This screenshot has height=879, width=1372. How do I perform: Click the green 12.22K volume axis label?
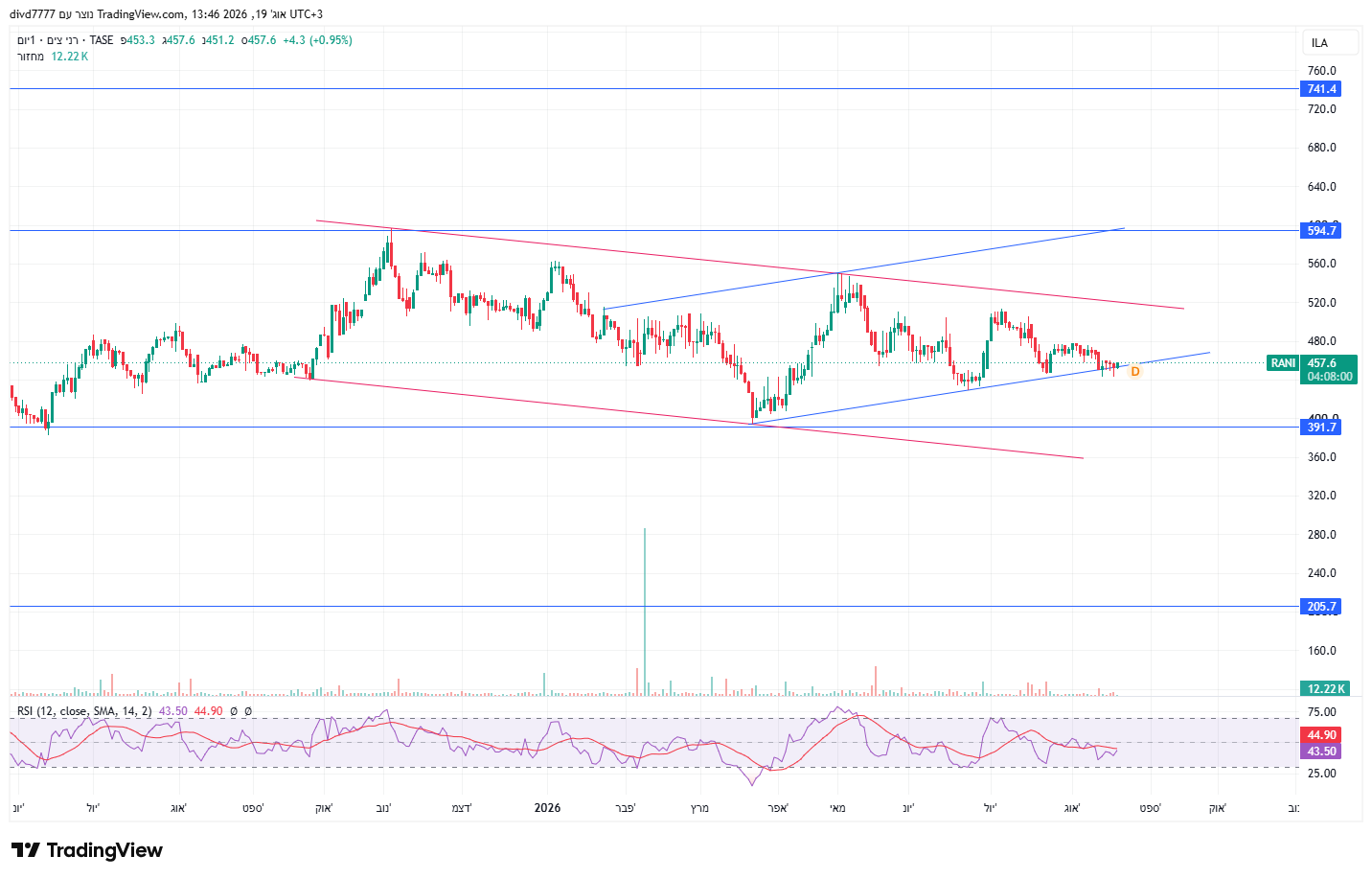pyautogui.click(x=1326, y=688)
